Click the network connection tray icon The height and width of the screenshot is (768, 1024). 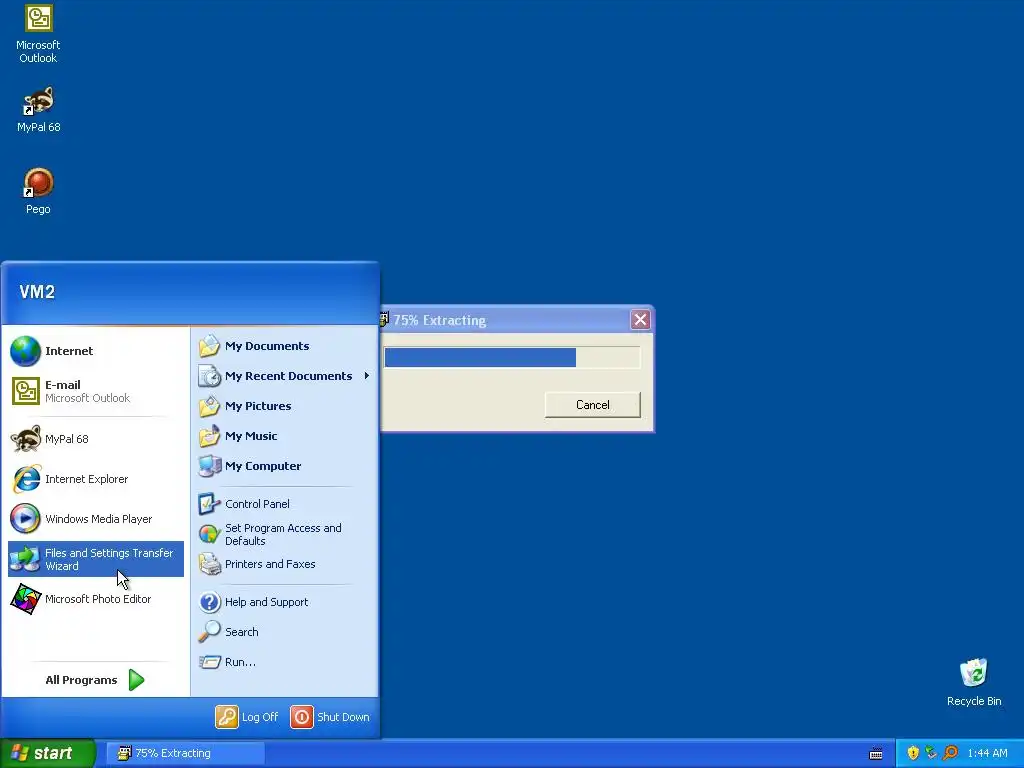click(931, 753)
